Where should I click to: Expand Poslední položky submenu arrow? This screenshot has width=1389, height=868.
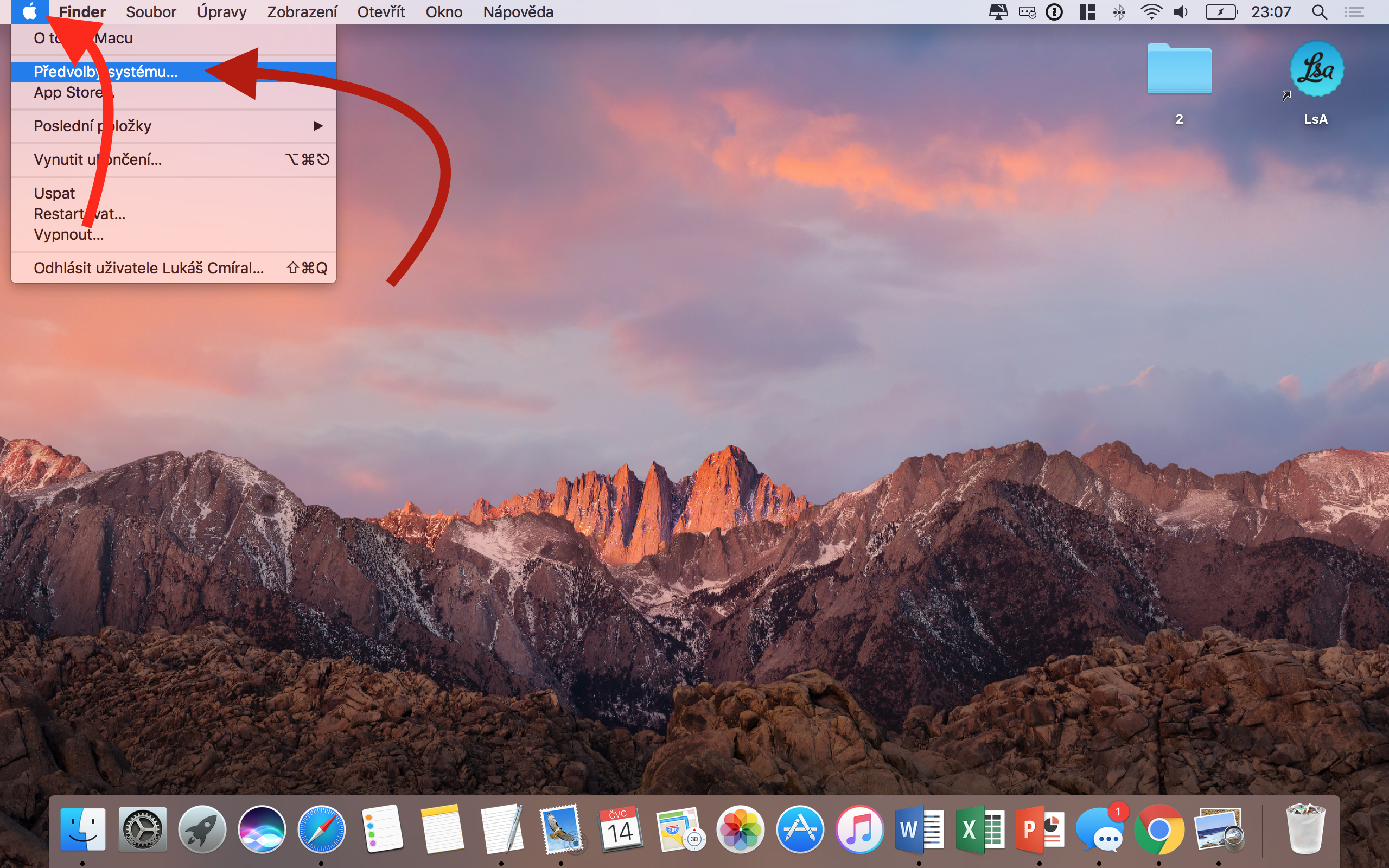tap(317, 126)
